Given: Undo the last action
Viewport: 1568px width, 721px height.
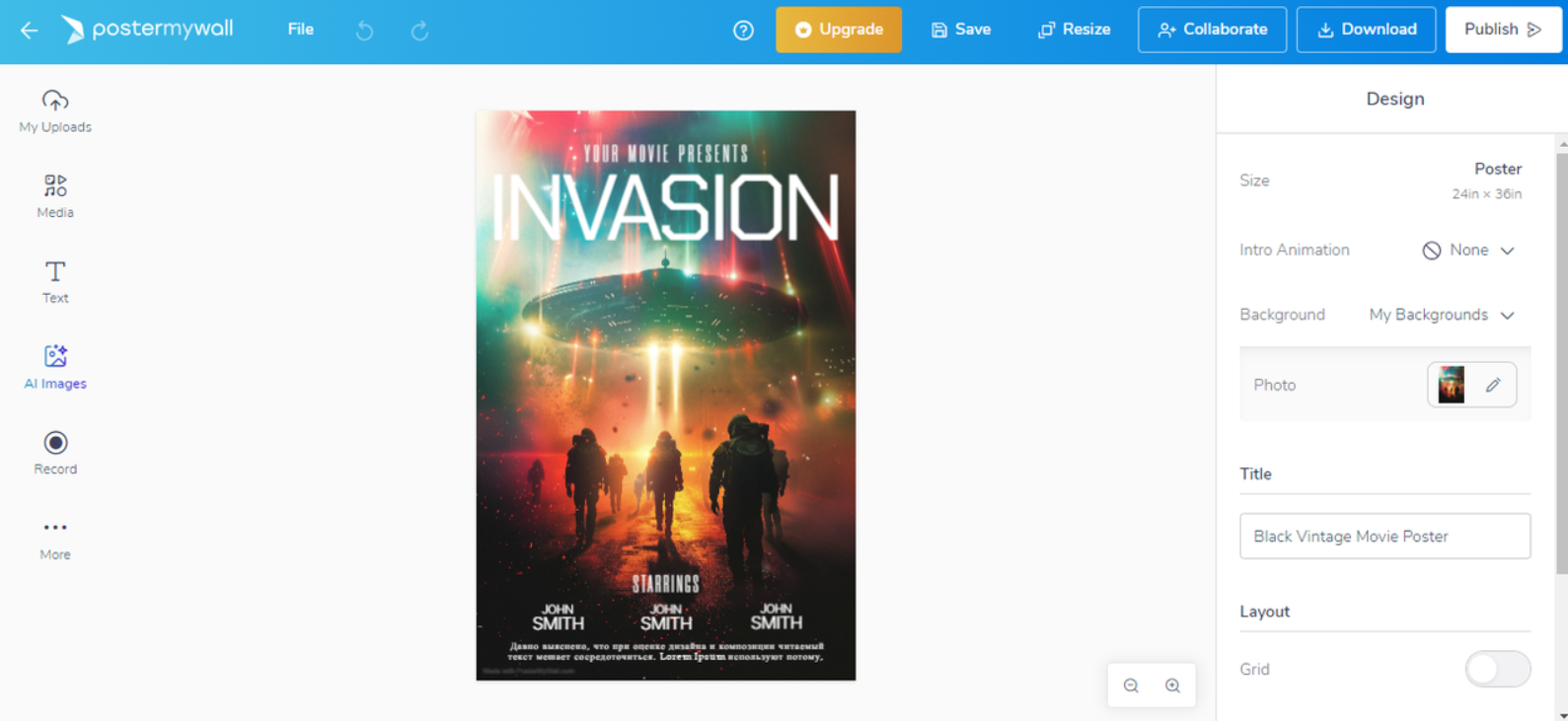Looking at the screenshot, I should coord(364,31).
